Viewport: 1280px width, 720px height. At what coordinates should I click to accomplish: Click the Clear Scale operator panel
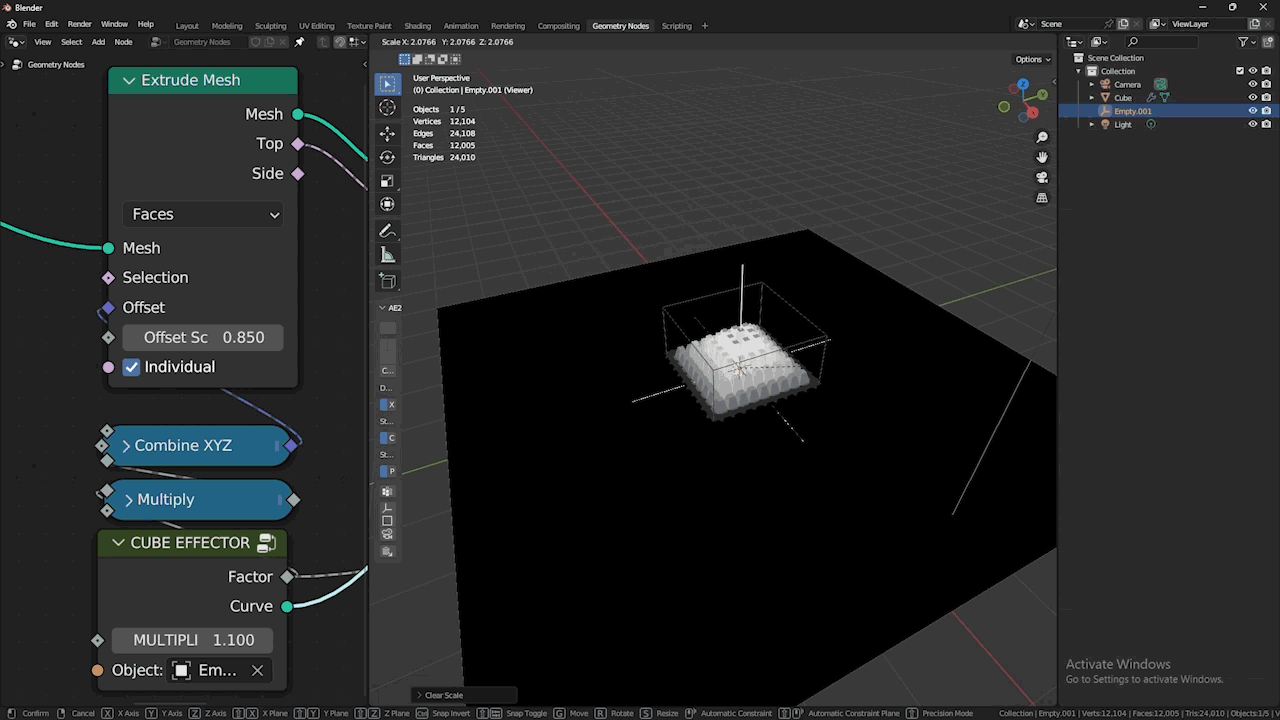click(466, 695)
